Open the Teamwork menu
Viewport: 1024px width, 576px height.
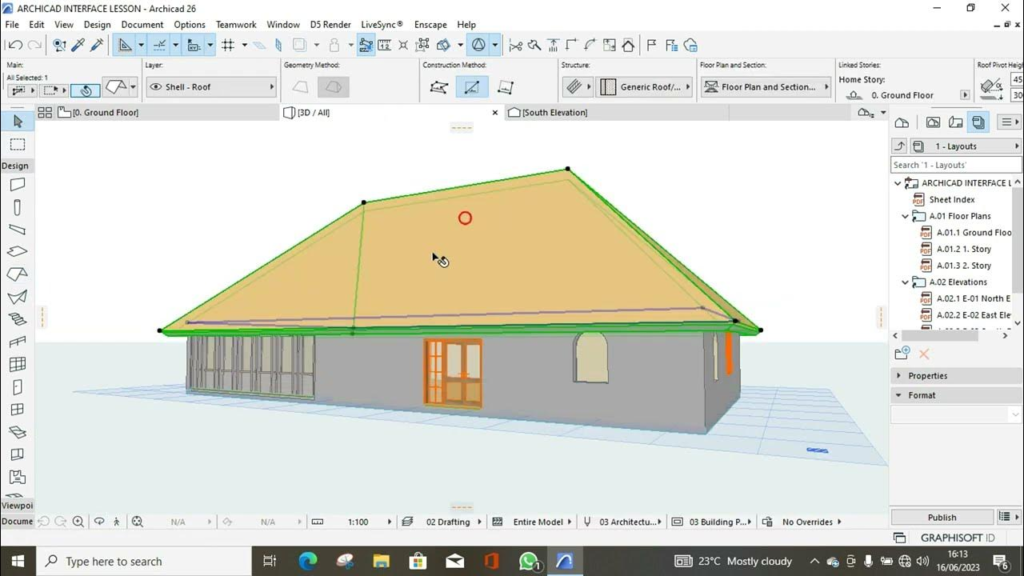[236, 25]
